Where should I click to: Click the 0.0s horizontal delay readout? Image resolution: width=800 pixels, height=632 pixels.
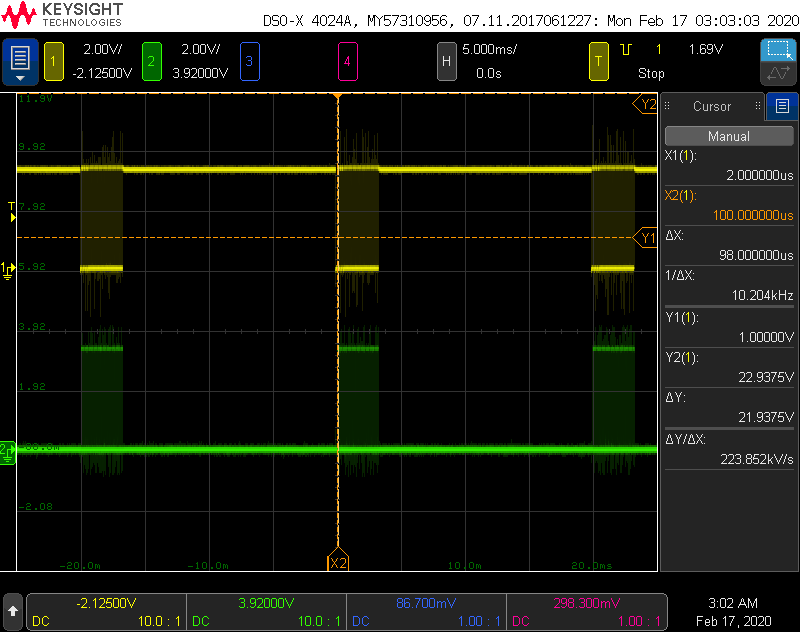[x=489, y=73]
